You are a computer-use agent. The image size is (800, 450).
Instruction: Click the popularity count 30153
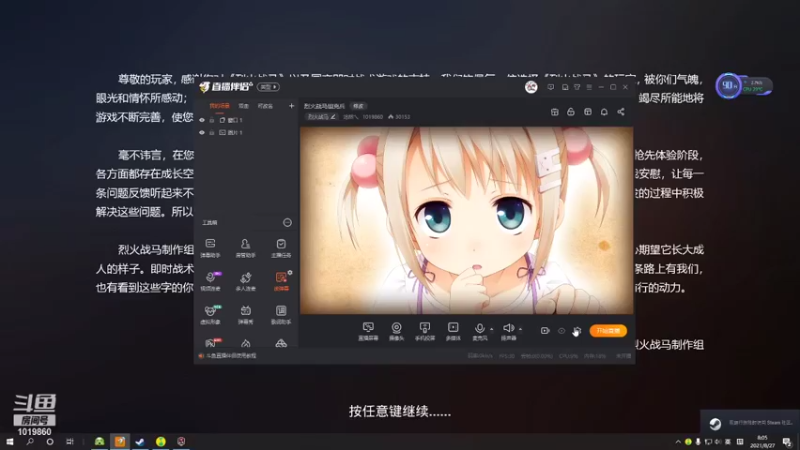click(399, 117)
